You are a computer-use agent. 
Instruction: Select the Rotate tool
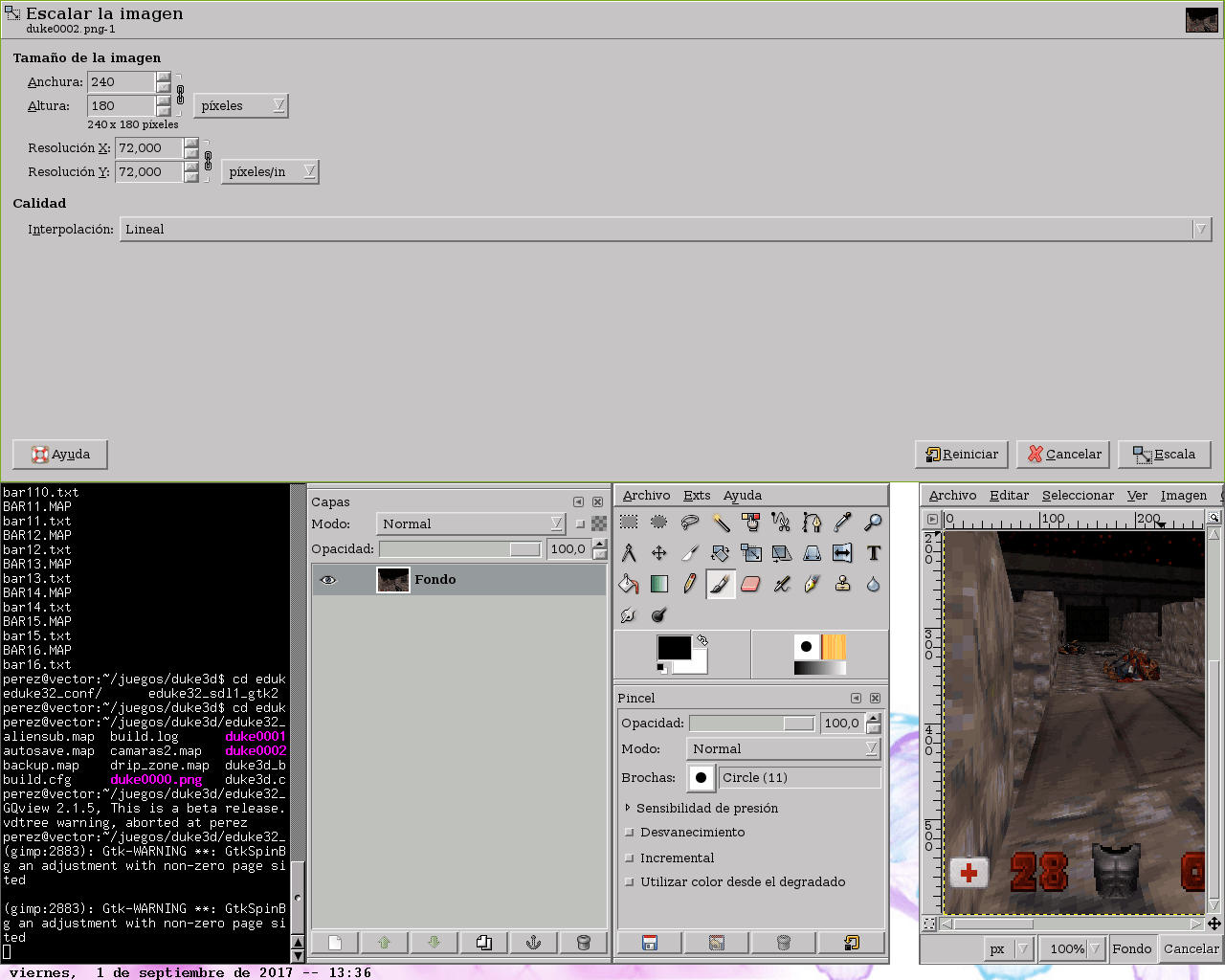pyautogui.click(x=721, y=553)
